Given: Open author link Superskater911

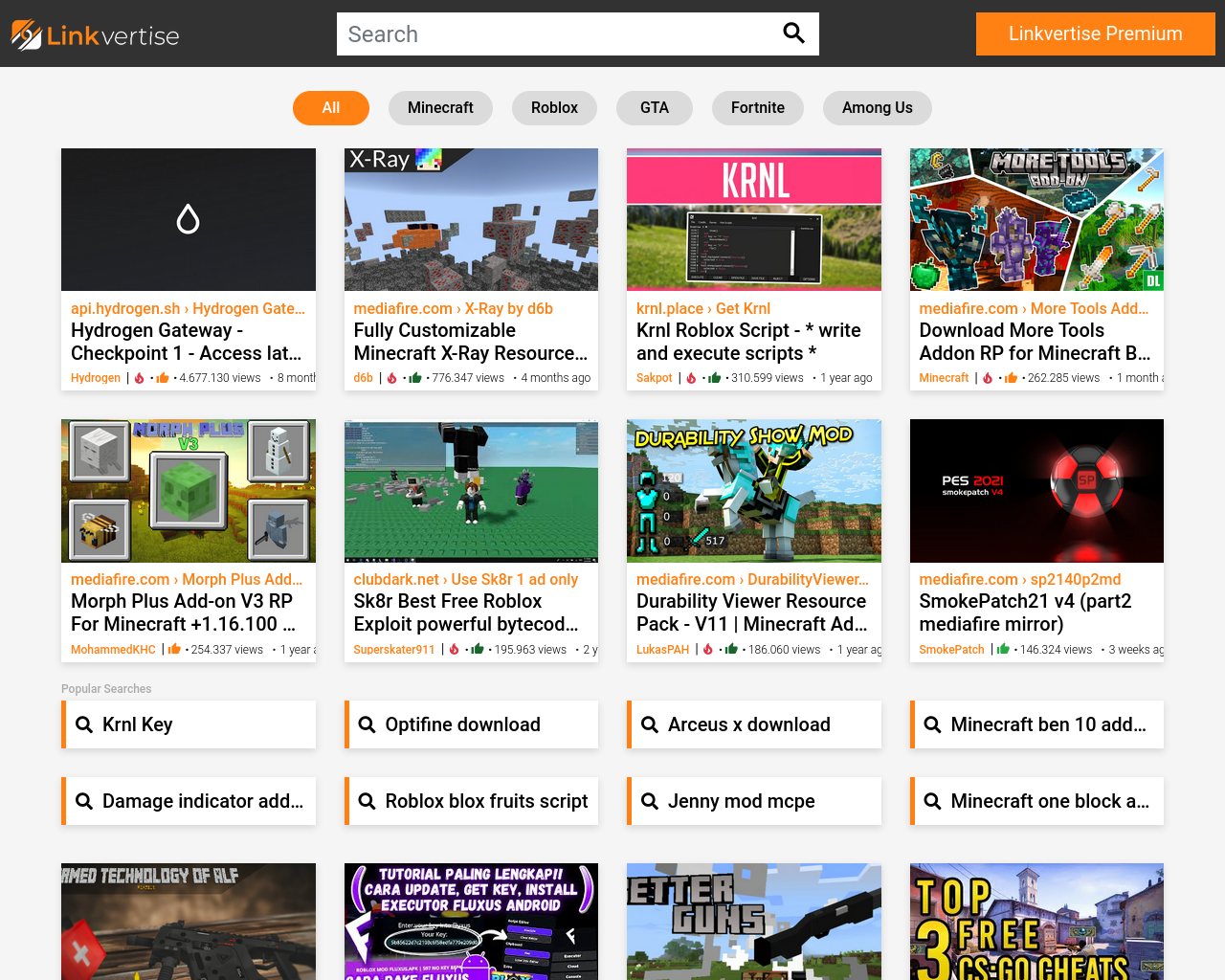Looking at the screenshot, I should [394, 650].
